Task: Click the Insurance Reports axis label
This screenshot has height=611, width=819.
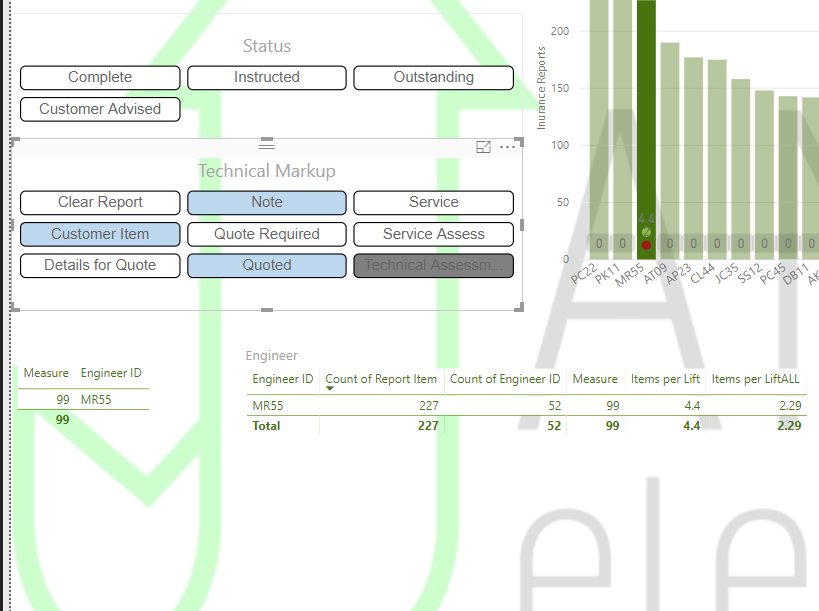Action: coord(541,88)
